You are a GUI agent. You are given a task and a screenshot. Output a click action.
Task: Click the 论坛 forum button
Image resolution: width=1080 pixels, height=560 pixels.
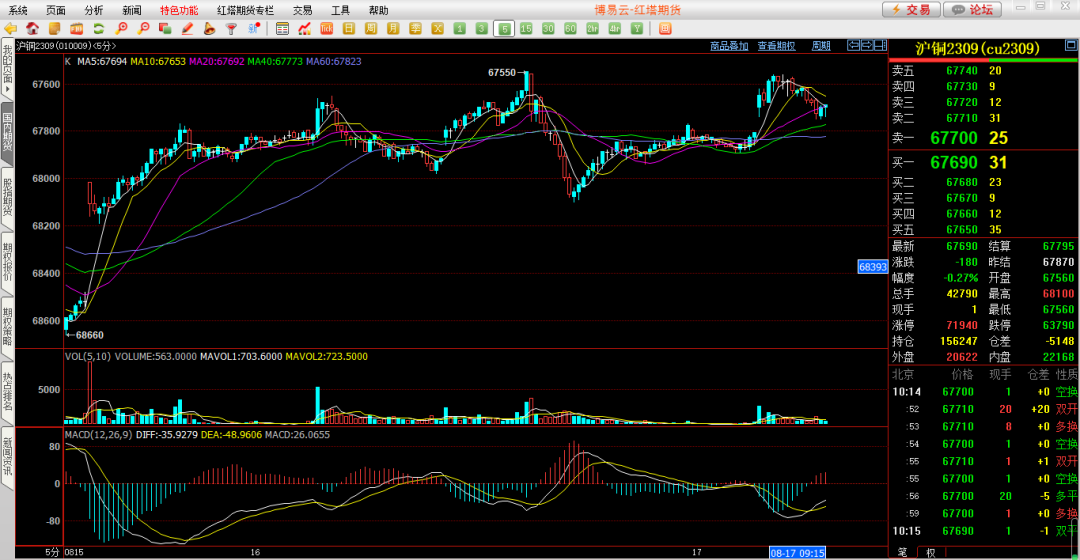[974, 9]
